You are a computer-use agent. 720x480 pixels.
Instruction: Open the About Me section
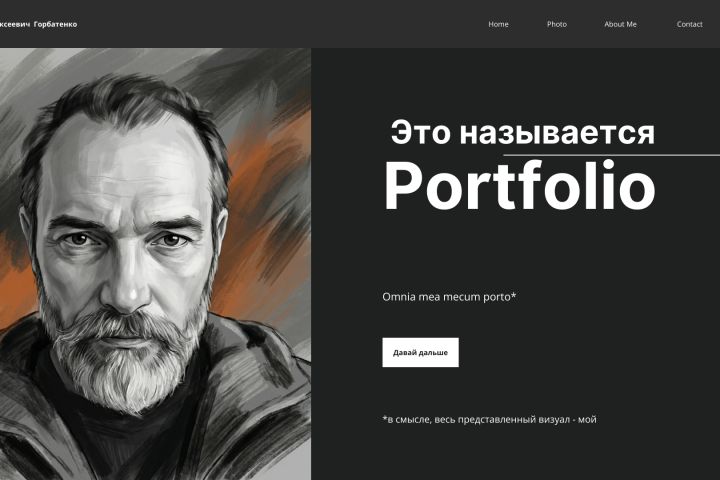point(620,24)
